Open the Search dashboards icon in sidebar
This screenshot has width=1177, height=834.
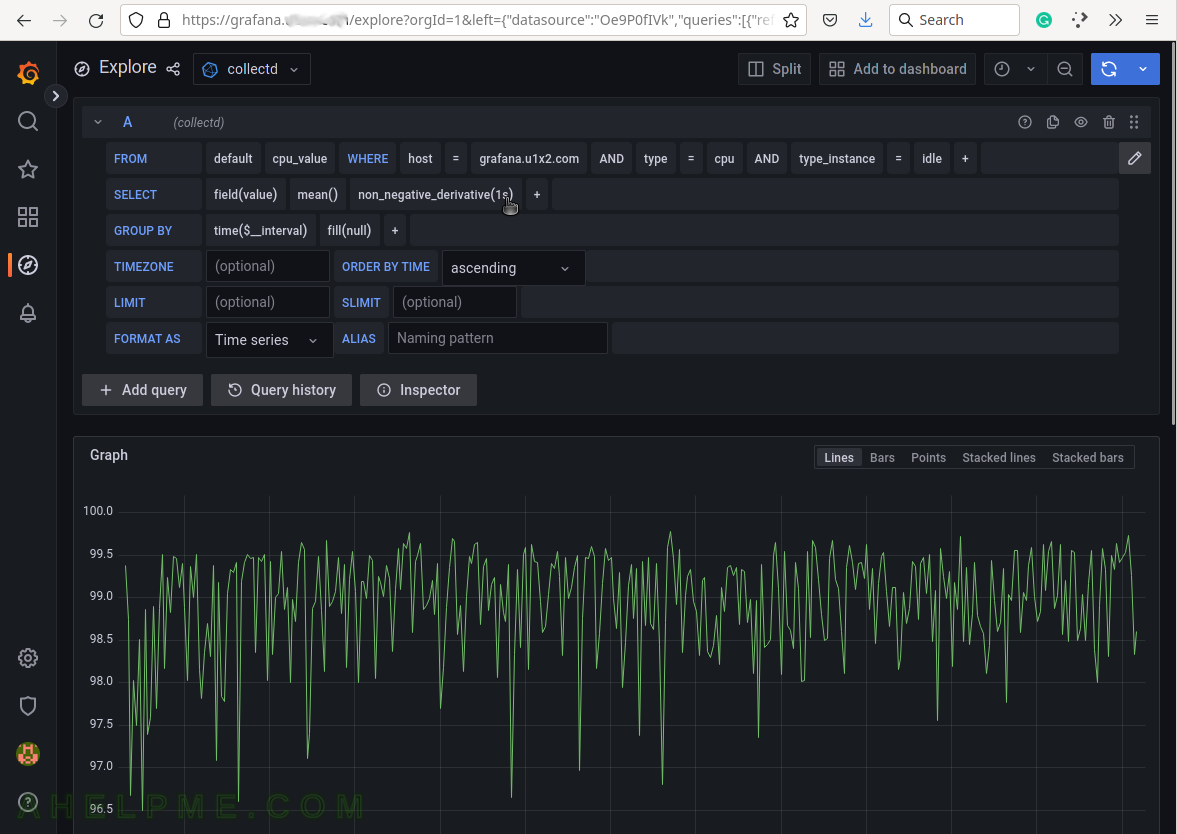[x=28, y=121]
